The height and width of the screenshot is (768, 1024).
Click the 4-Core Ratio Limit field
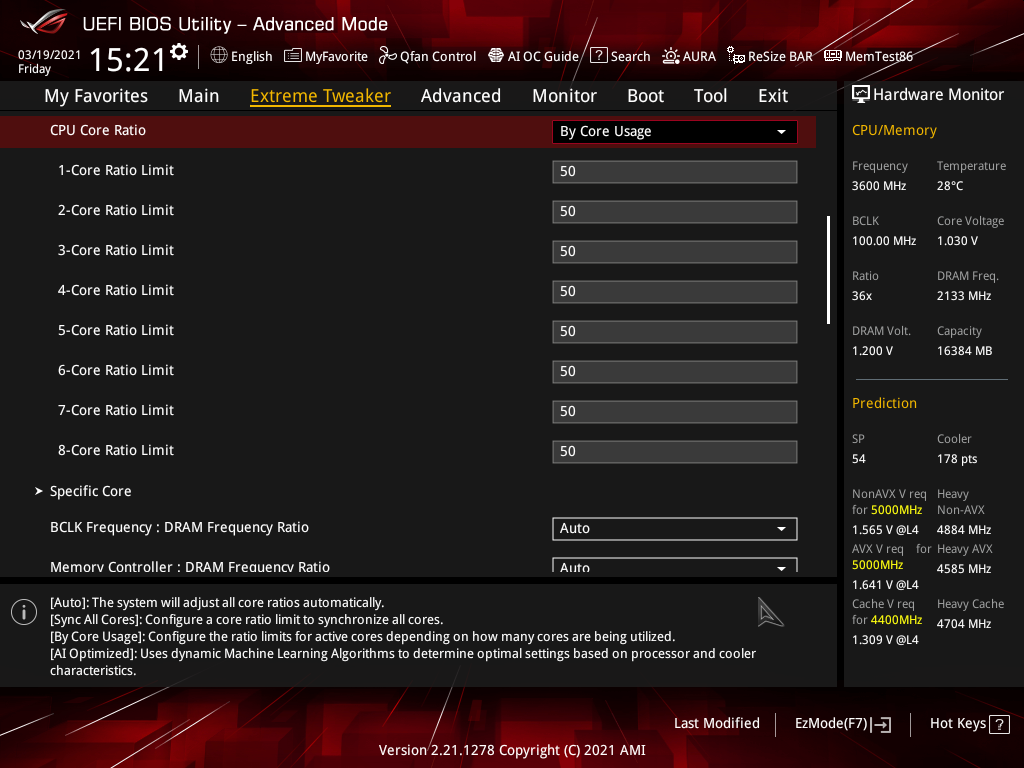coord(675,291)
